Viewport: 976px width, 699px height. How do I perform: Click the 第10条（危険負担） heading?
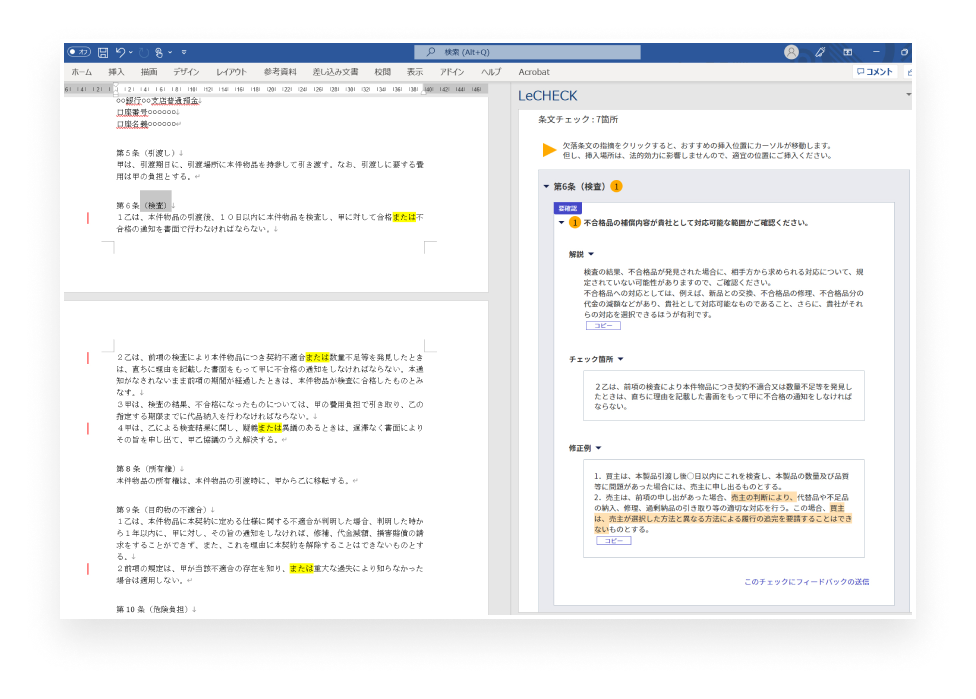[152, 609]
